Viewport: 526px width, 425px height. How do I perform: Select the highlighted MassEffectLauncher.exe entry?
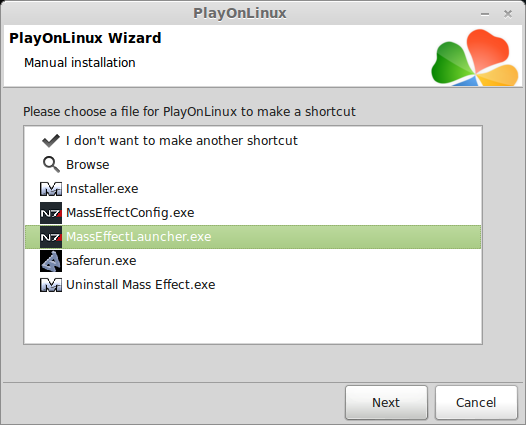[x=253, y=237]
